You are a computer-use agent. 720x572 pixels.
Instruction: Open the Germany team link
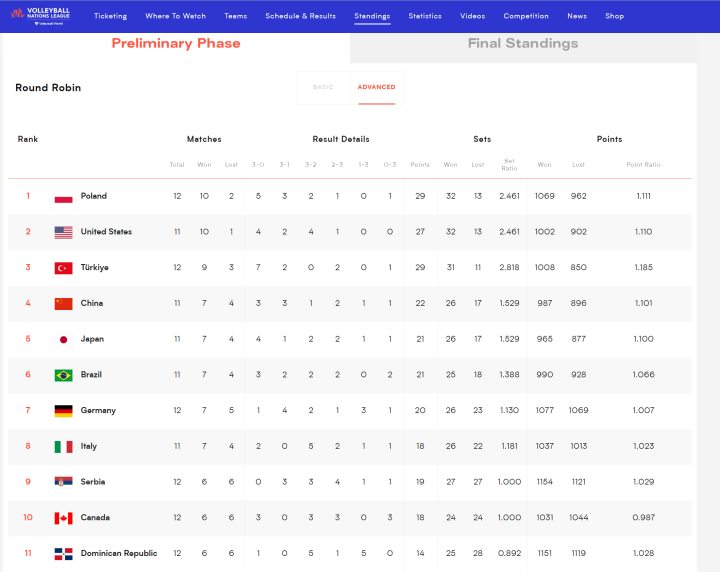(x=98, y=410)
